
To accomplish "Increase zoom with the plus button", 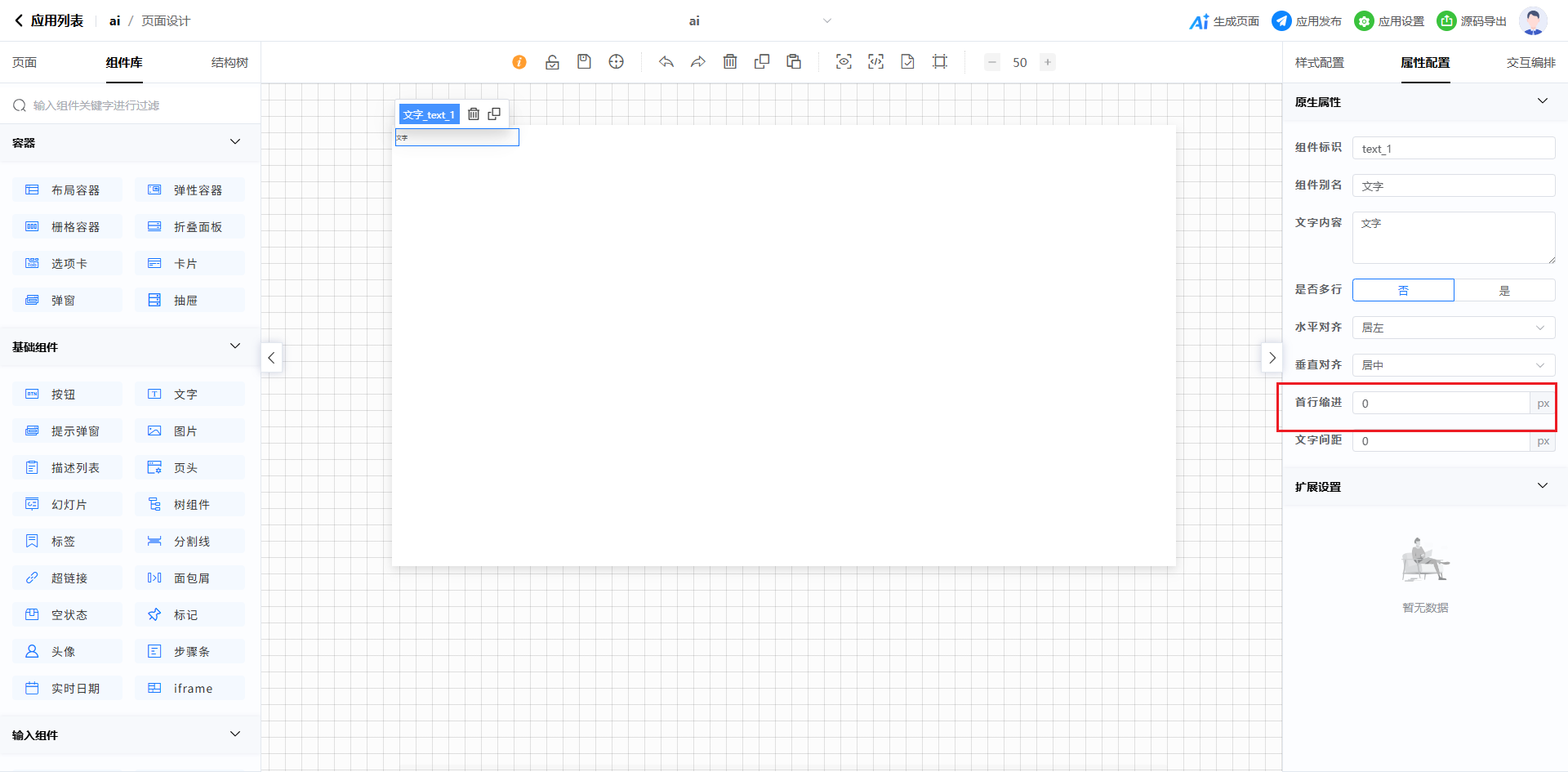I will click(1048, 62).
